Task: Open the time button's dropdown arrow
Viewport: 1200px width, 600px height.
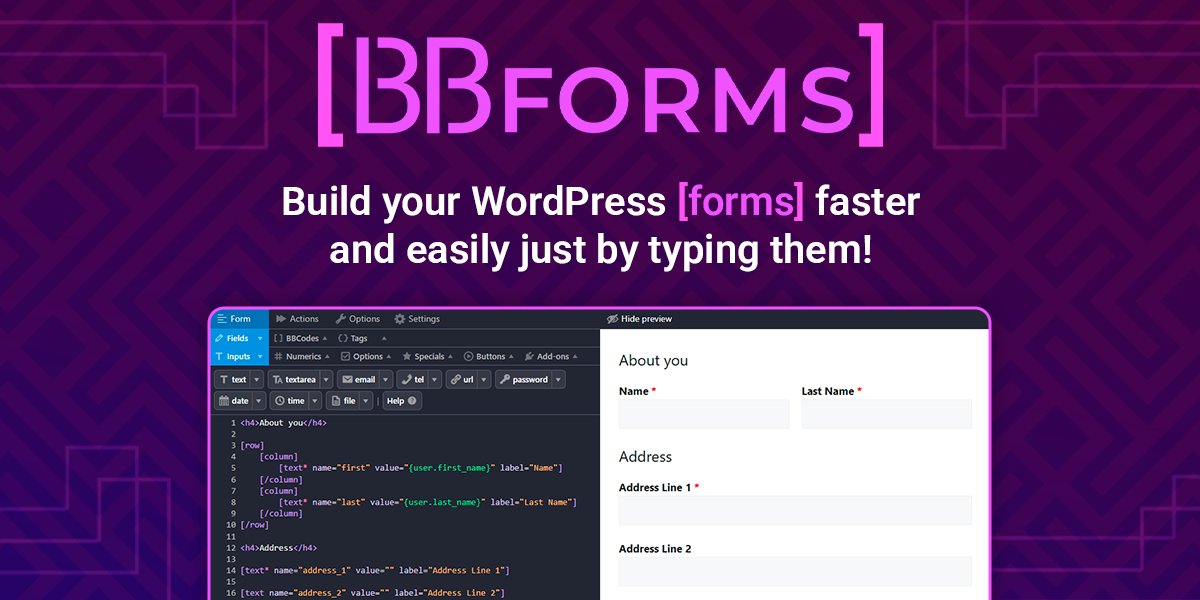Action: tap(315, 401)
